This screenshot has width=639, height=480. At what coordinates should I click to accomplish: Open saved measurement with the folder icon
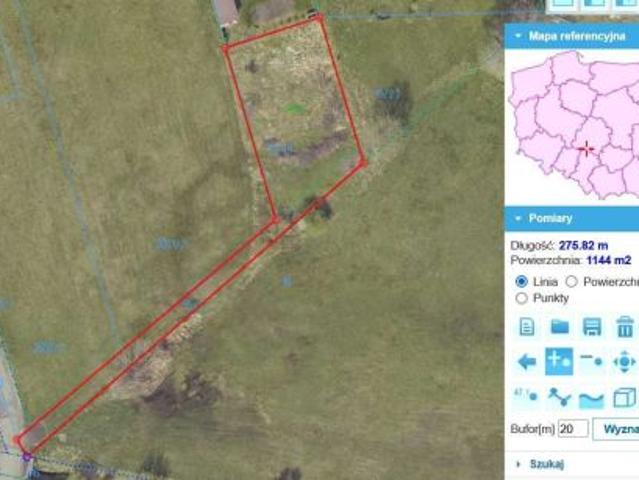(560, 327)
